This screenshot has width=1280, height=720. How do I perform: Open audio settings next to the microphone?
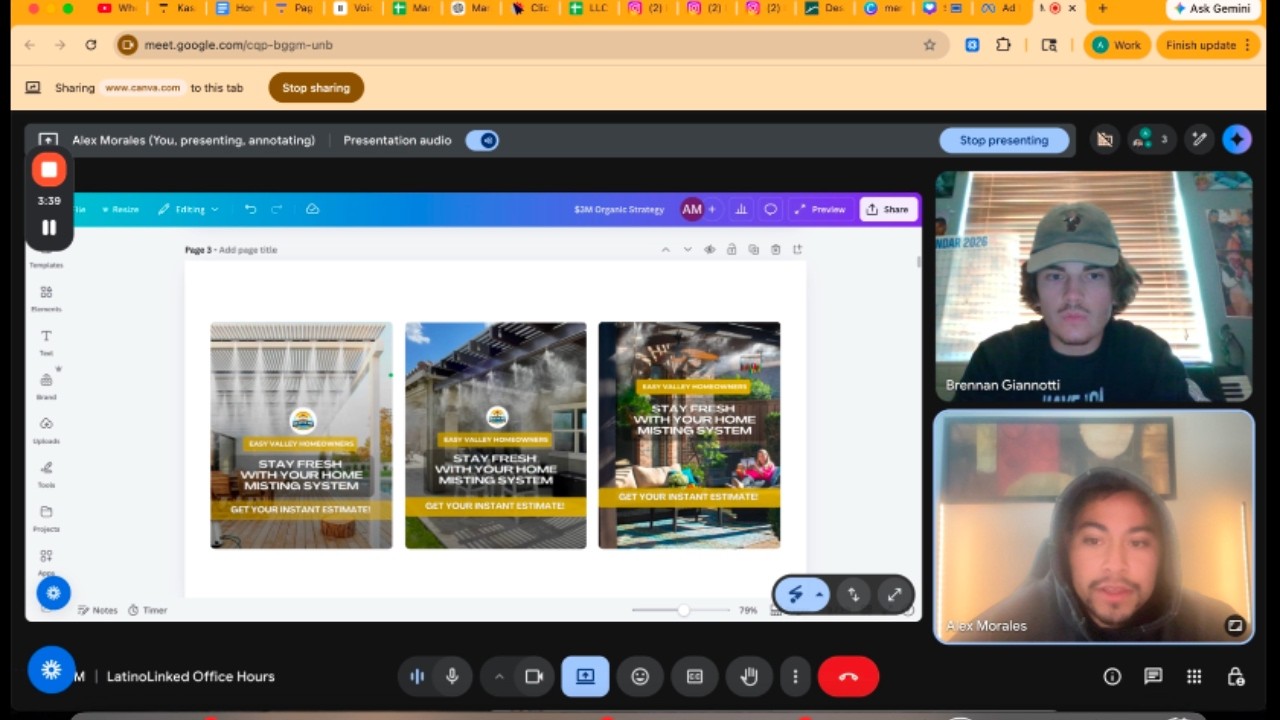pos(417,677)
